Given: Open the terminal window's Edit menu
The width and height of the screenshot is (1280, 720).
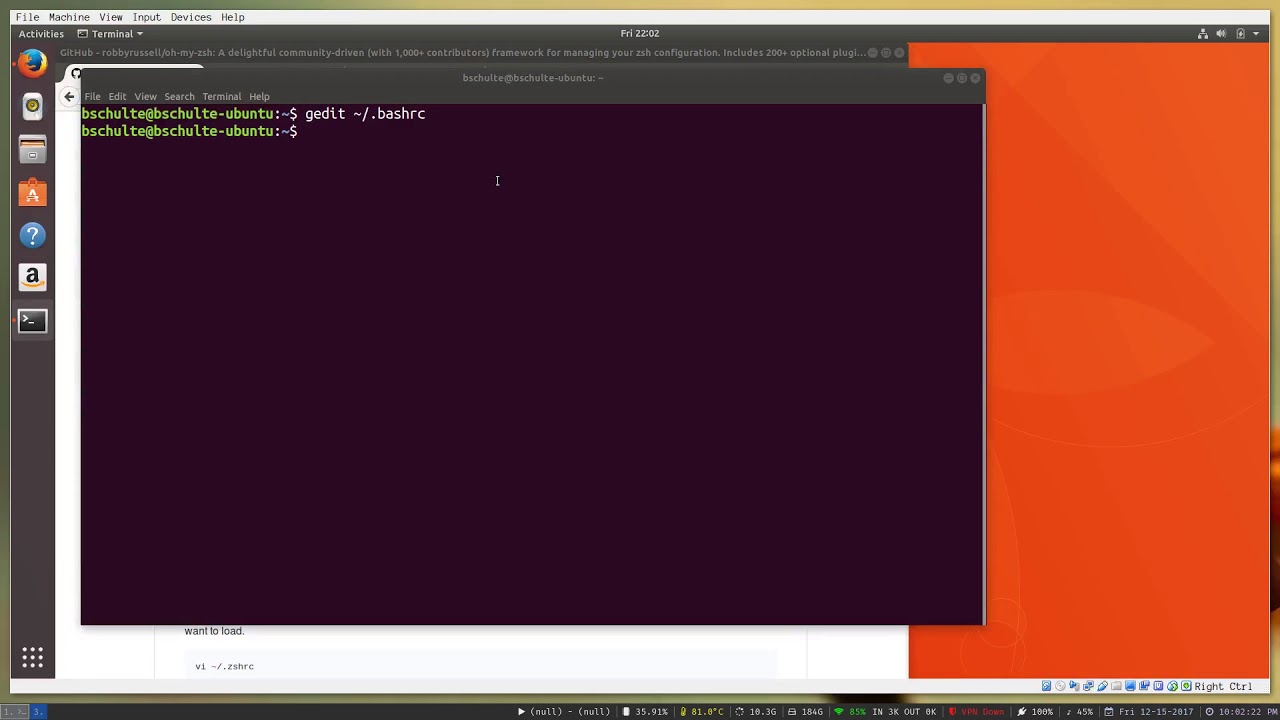Looking at the screenshot, I should pos(117,97).
